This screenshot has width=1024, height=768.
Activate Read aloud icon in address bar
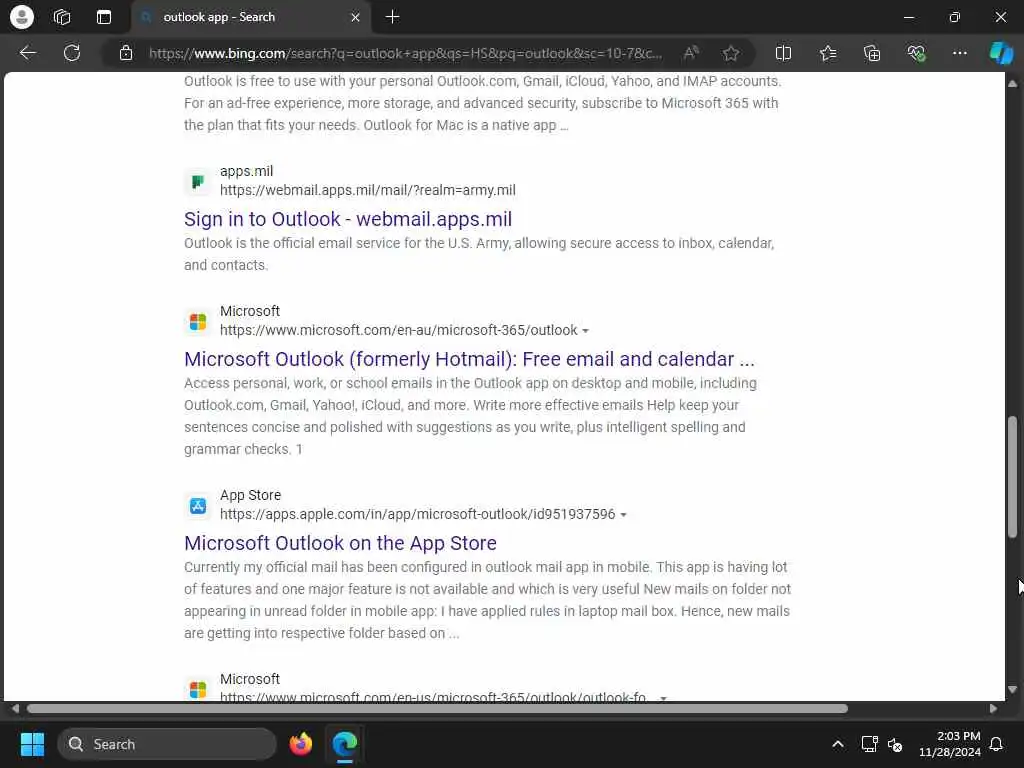pos(691,53)
